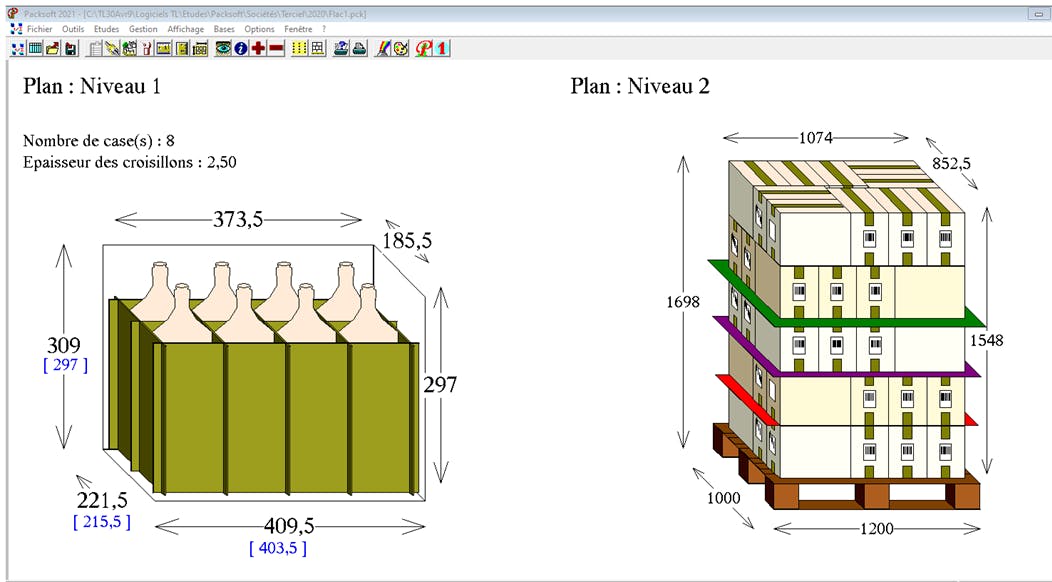This screenshot has width=1052, height=582.
Task: Click the rainbow paintbrush colors icon
Action: click(x=382, y=48)
